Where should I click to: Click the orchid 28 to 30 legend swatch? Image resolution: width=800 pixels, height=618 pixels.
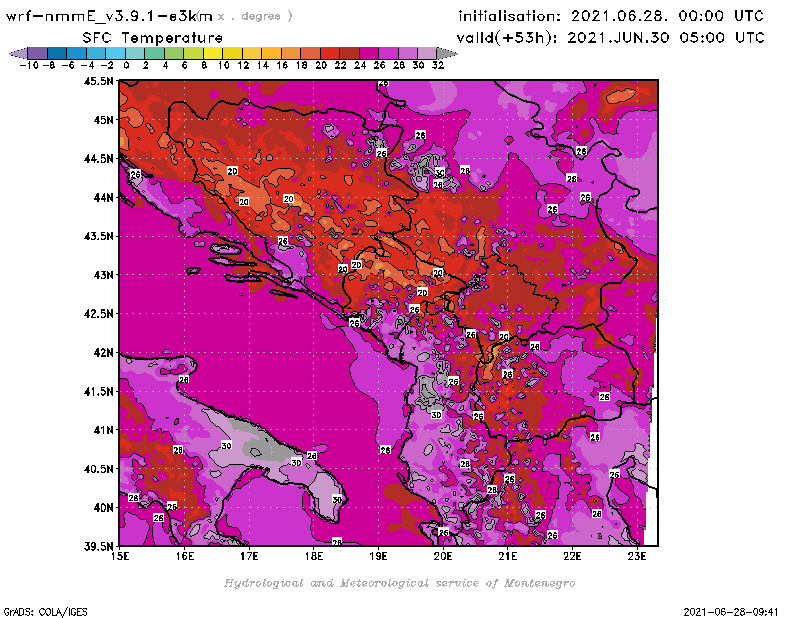point(408,53)
